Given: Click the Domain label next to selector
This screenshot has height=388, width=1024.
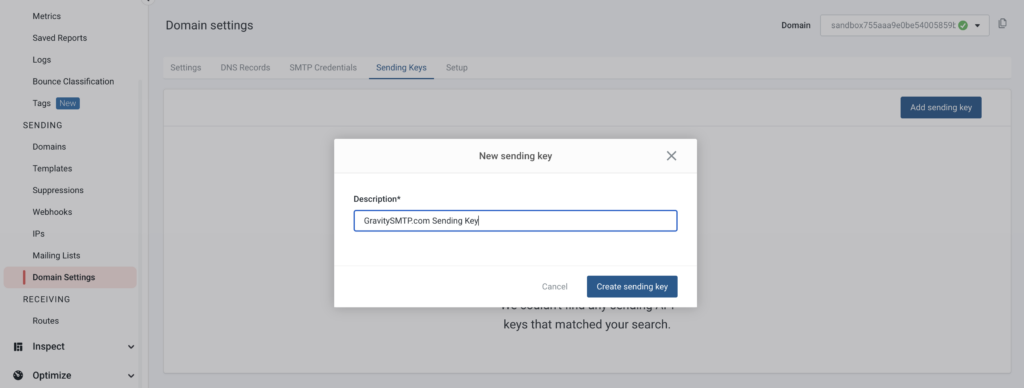Looking at the screenshot, I should pos(796,25).
